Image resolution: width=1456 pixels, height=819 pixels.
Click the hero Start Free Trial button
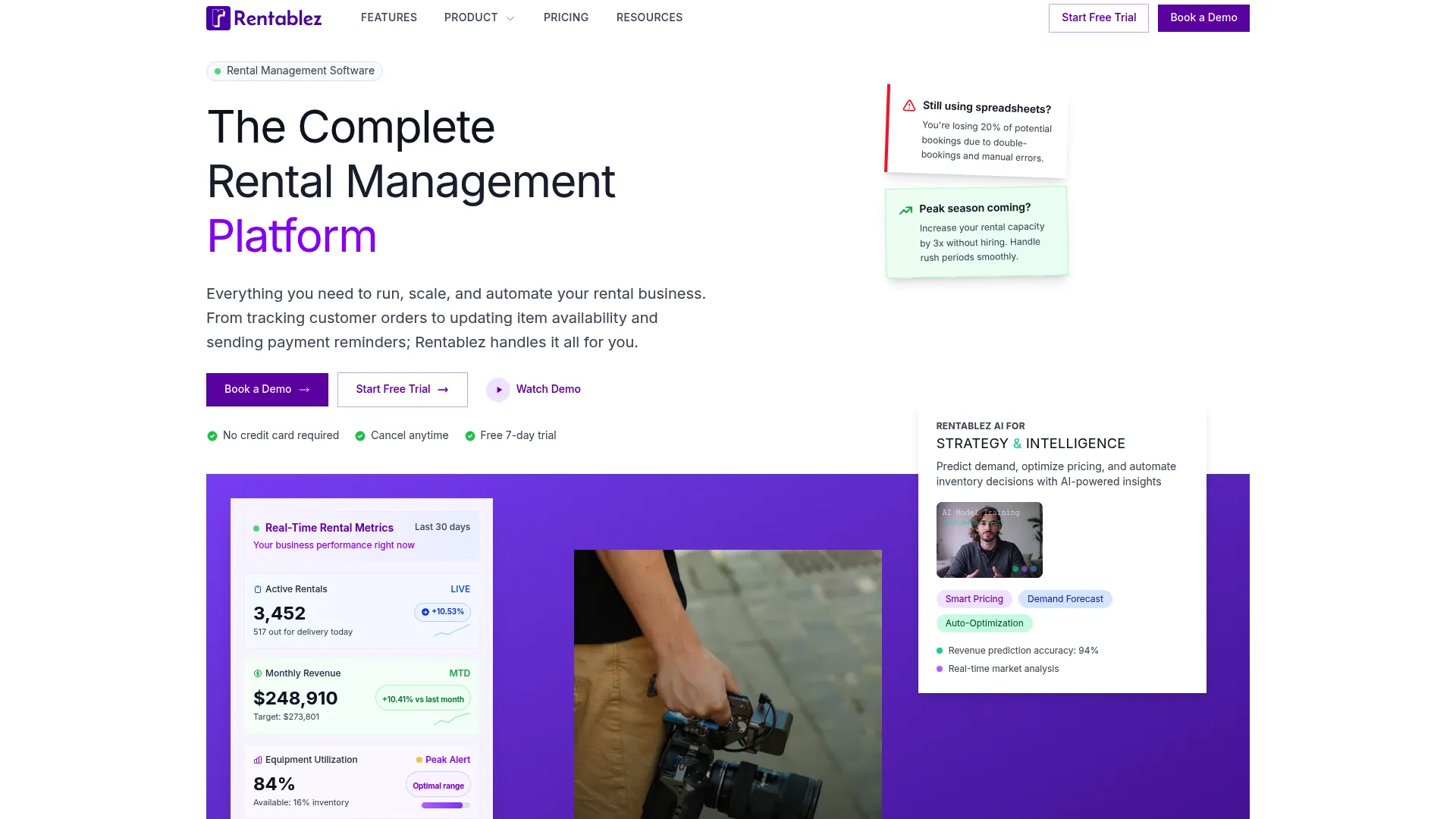coord(403,390)
